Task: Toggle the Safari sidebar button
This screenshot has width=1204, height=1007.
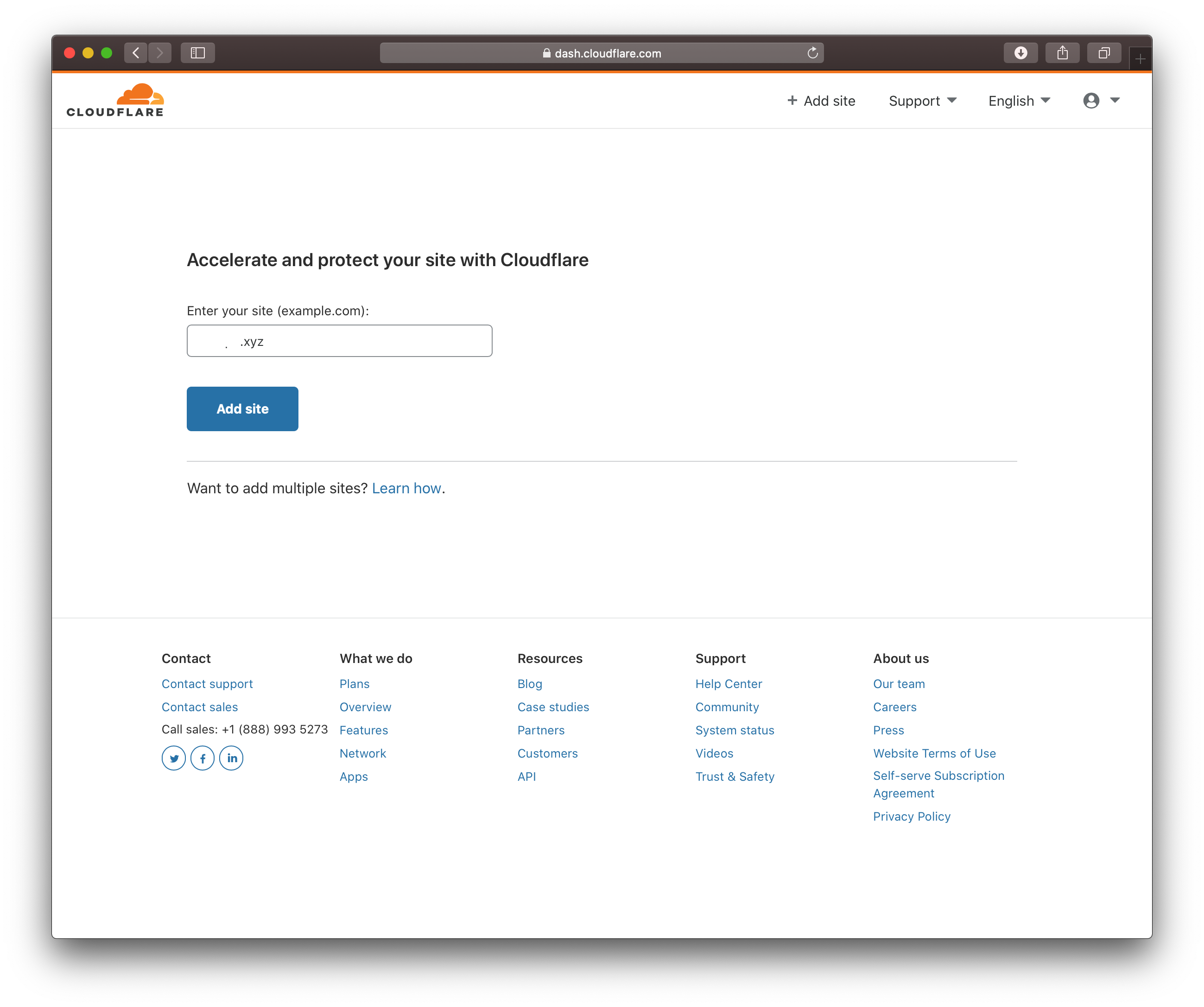Action: pyautogui.click(x=198, y=53)
